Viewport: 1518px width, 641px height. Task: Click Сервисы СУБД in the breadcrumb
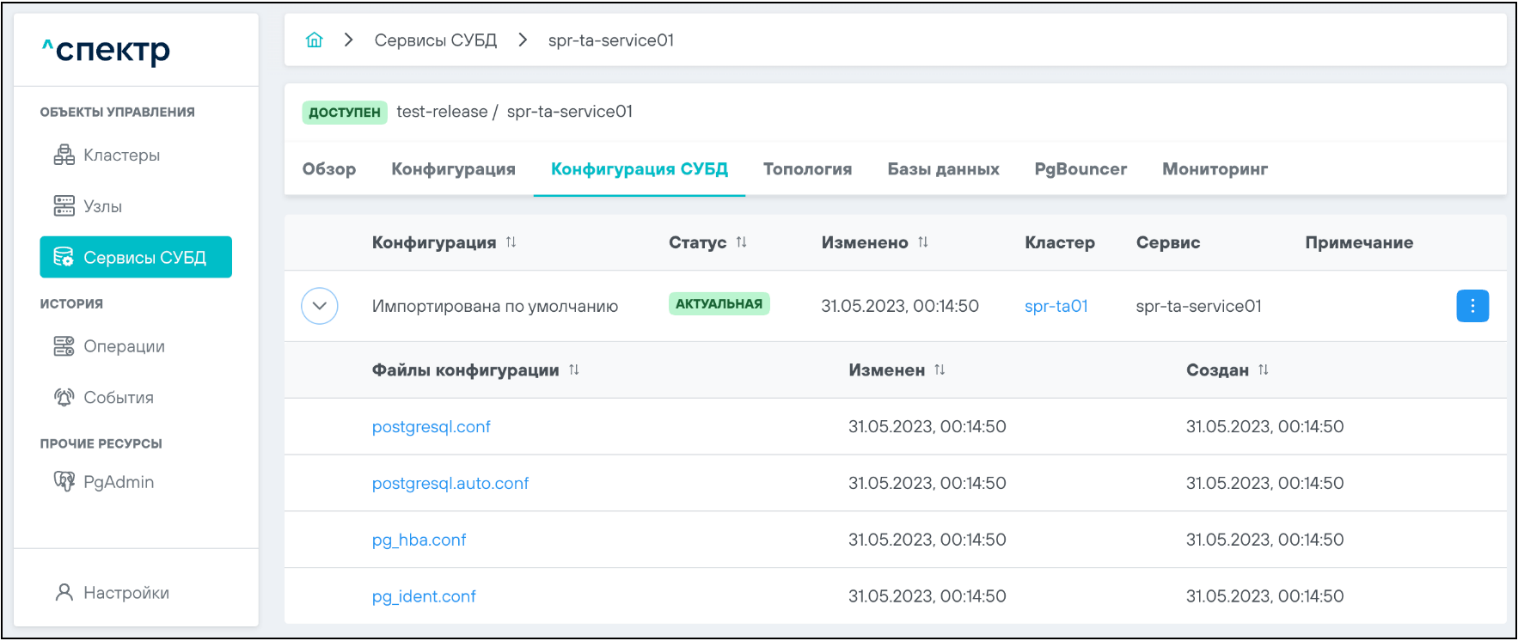coord(435,41)
